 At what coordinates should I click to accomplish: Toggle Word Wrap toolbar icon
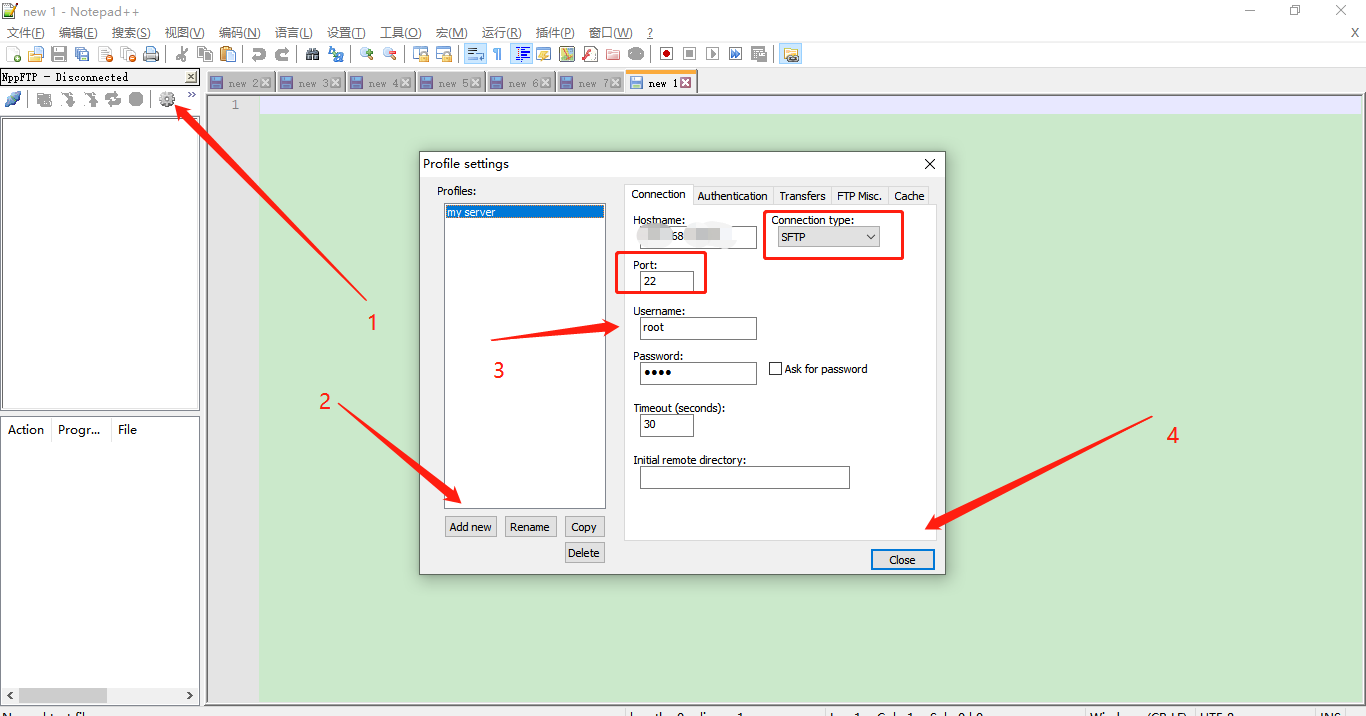[x=475, y=54]
